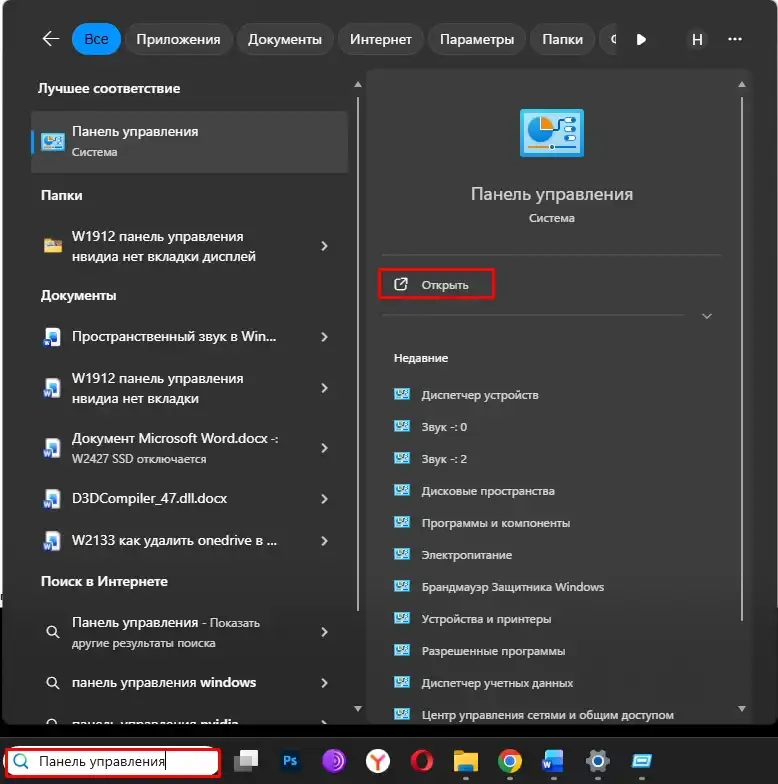Screen dimensions: 778x784
Task: Open recent Программы и компоненты
Action: (496, 523)
